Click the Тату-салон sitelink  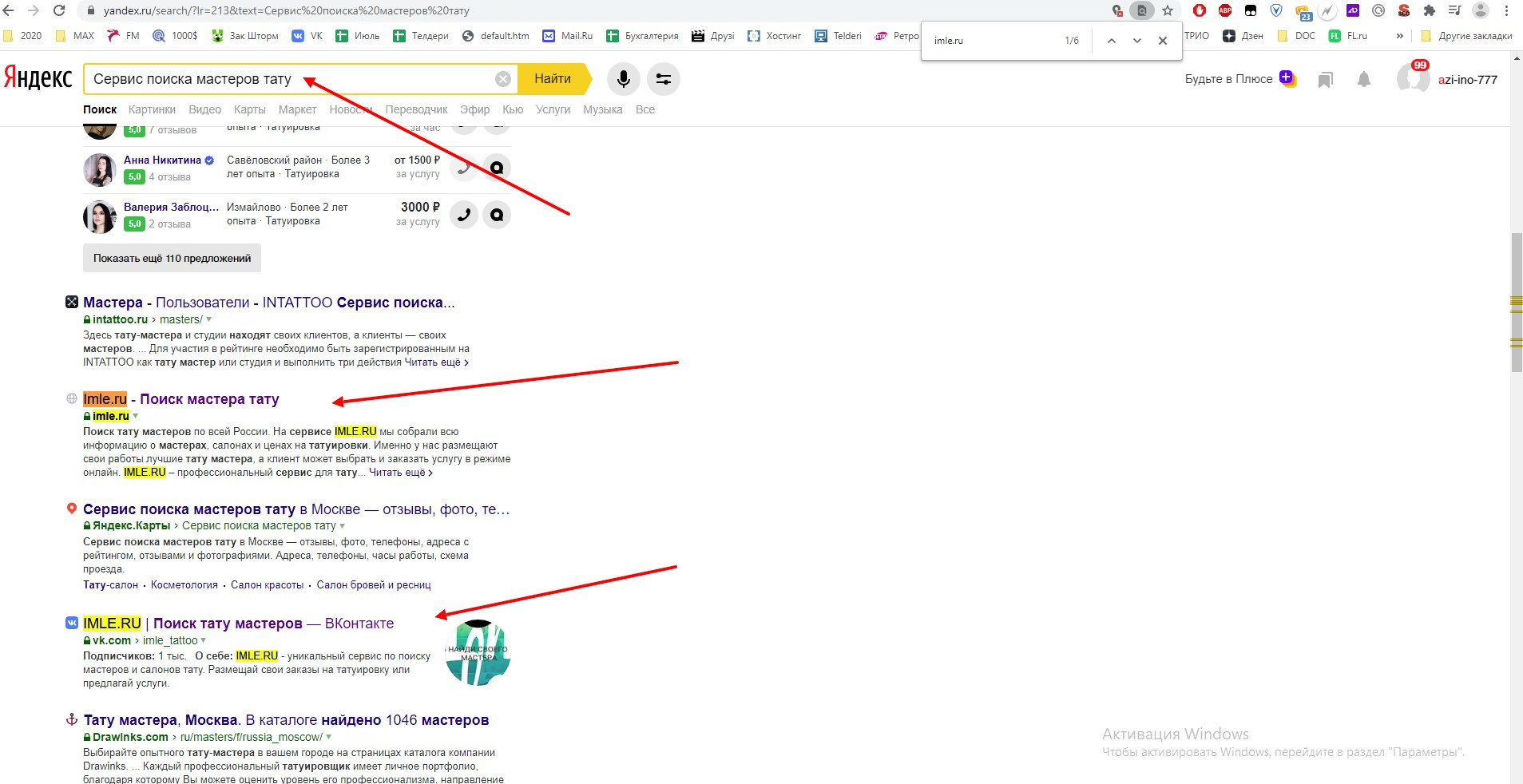click(x=110, y=585)
